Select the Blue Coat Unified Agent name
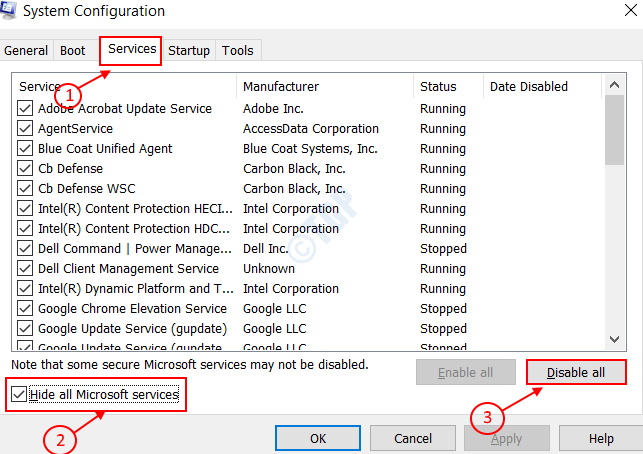 pyautogui.click(x=105, y=148)
